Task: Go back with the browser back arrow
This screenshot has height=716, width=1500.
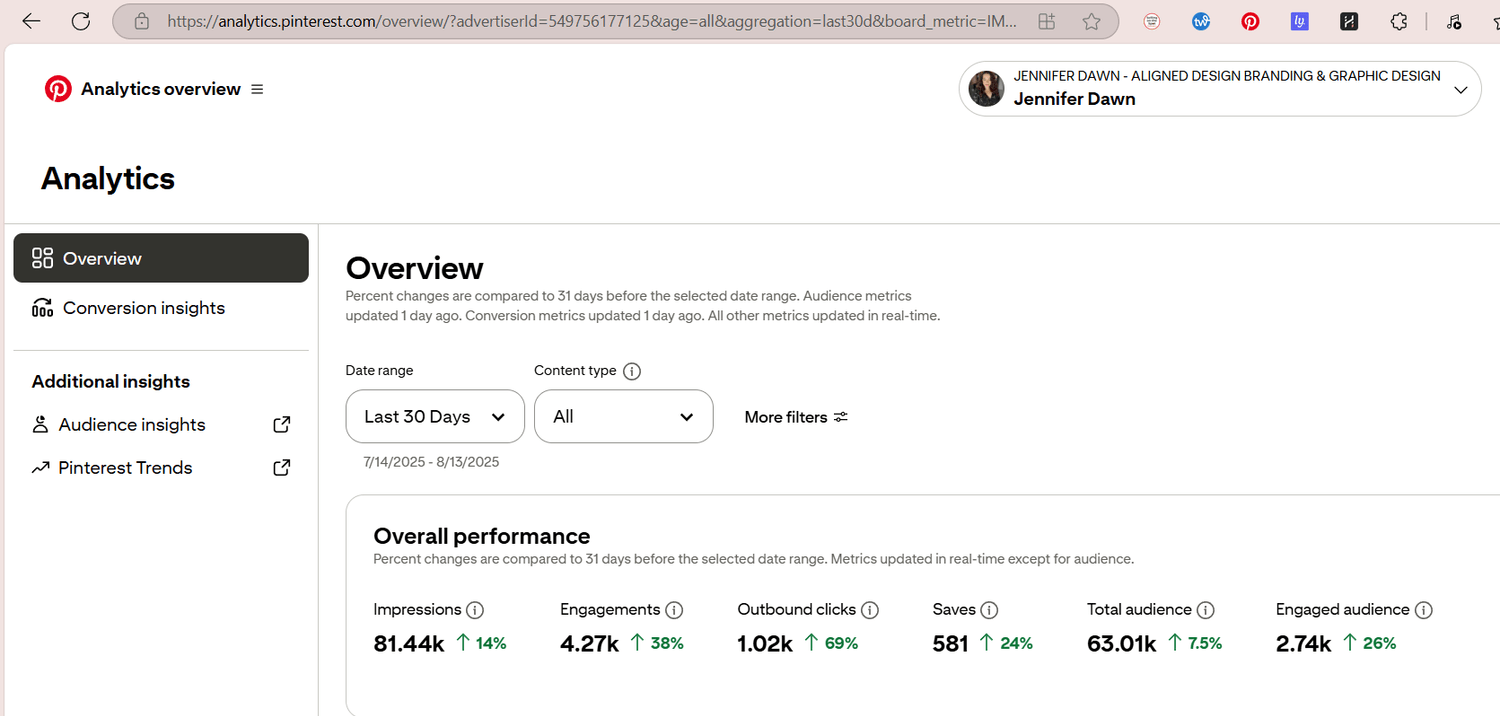Action: (x=31, y=21)
